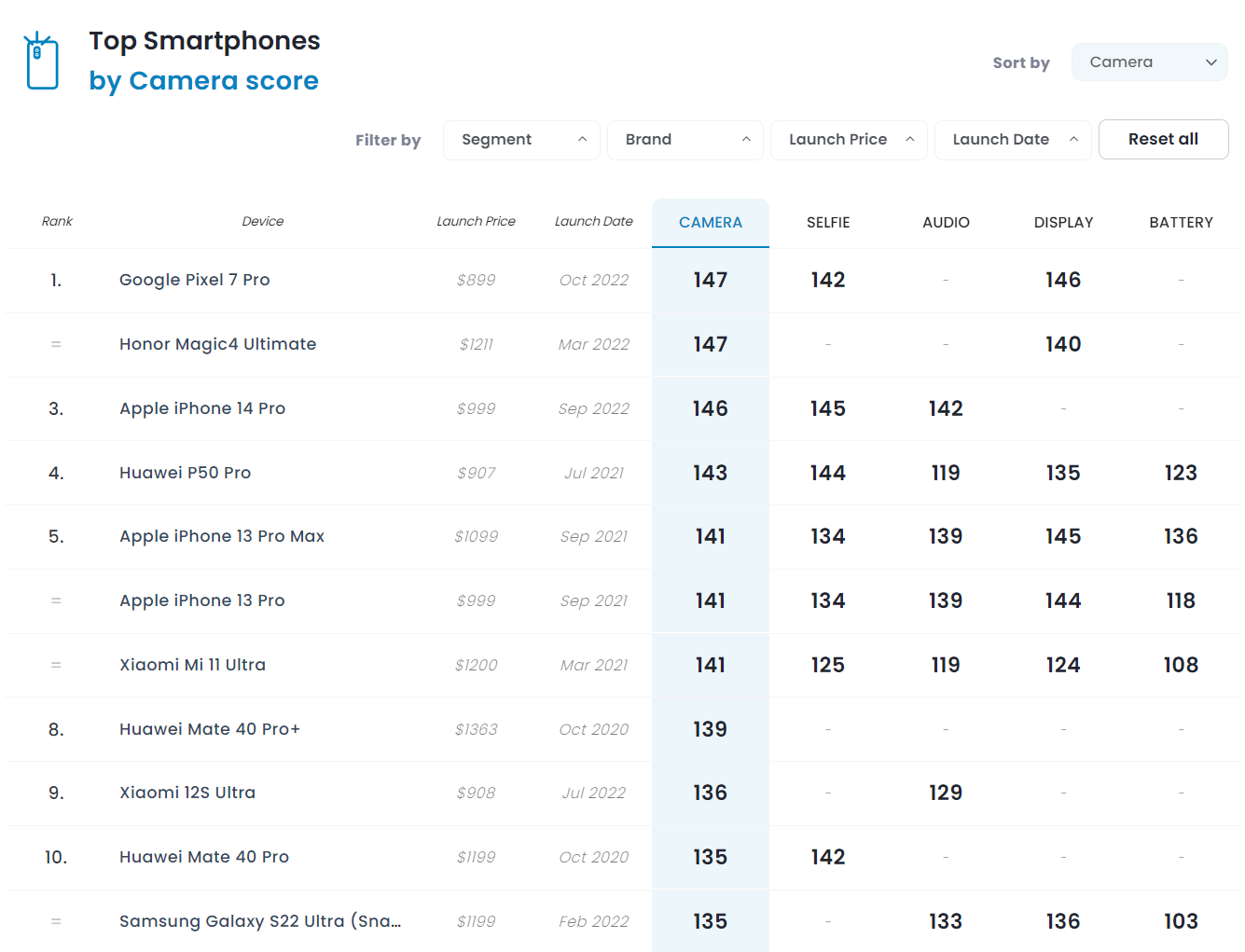Select the CAMERA column tab
1245x952 pixels.
[x=711, y=223]
